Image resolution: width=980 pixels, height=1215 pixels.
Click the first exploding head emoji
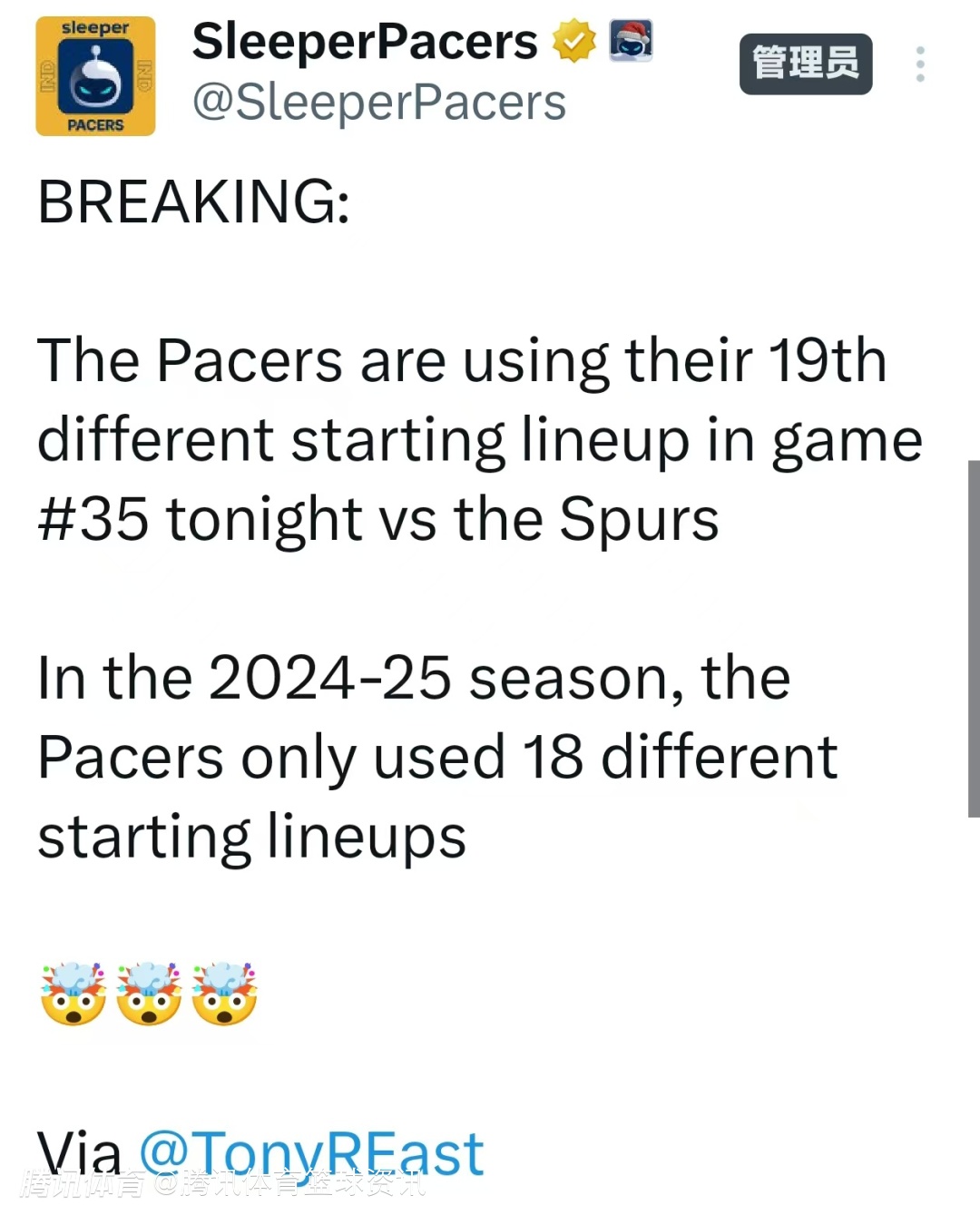pos(73,995)
